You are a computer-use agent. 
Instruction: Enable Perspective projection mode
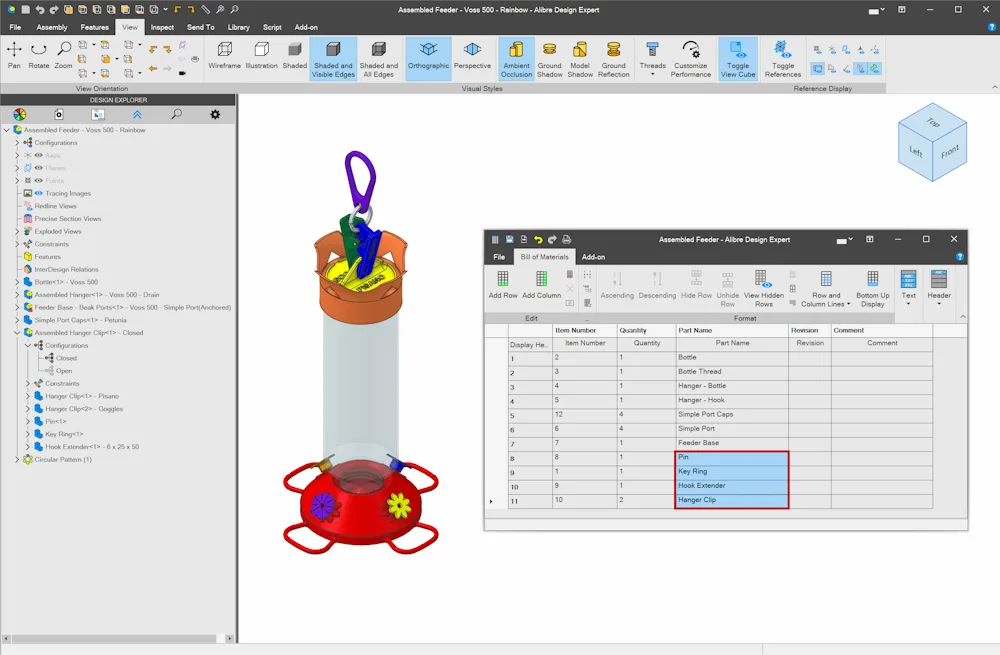point(473,55)
